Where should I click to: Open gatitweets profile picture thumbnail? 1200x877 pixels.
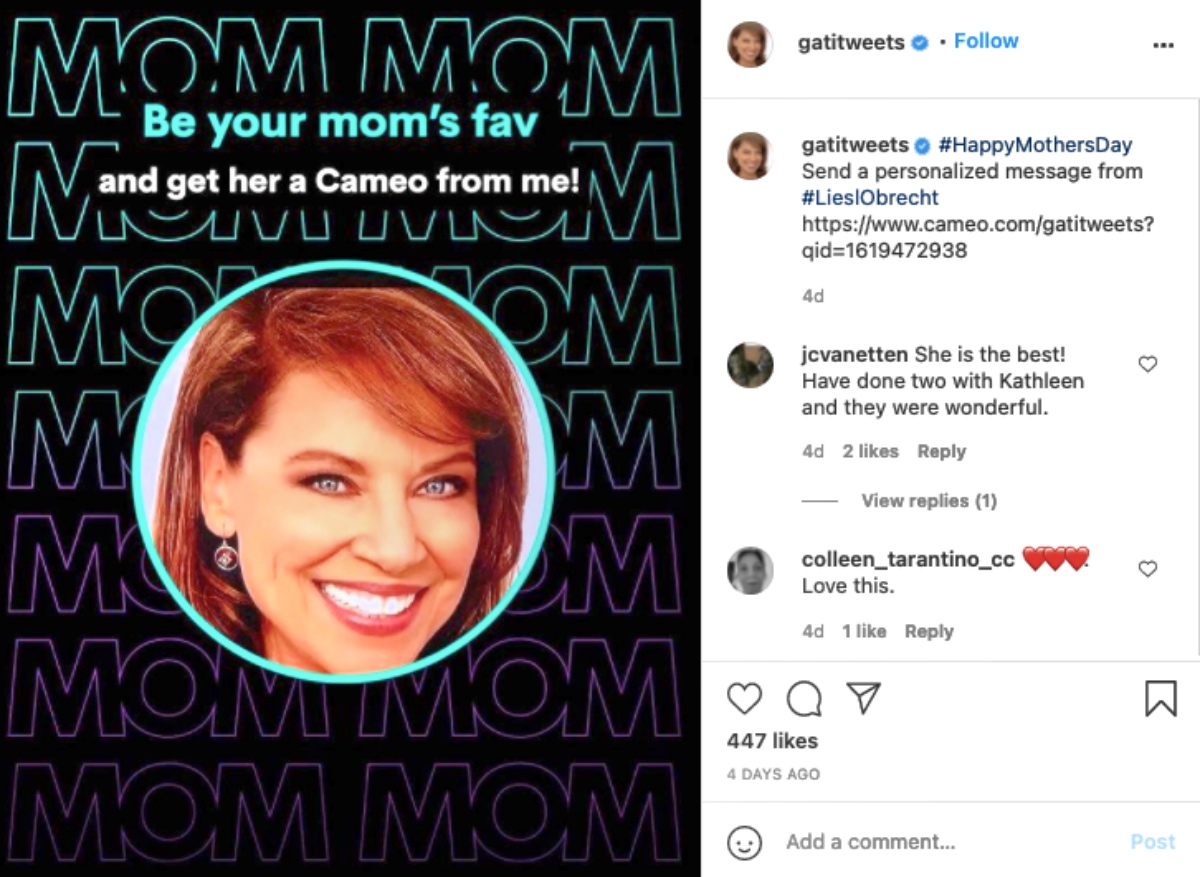coord(750,41)
